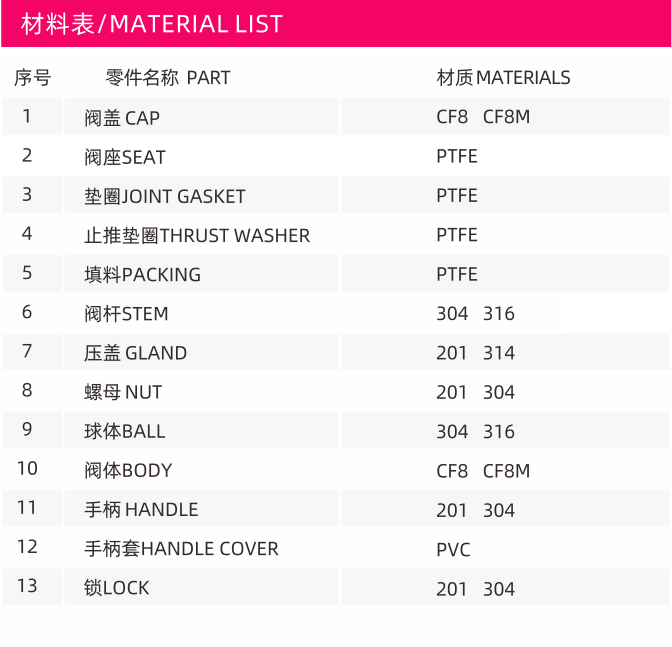Click the 螺母 NUT part name
The height and width of the screenshot is (647, 672).
point(123,392)
